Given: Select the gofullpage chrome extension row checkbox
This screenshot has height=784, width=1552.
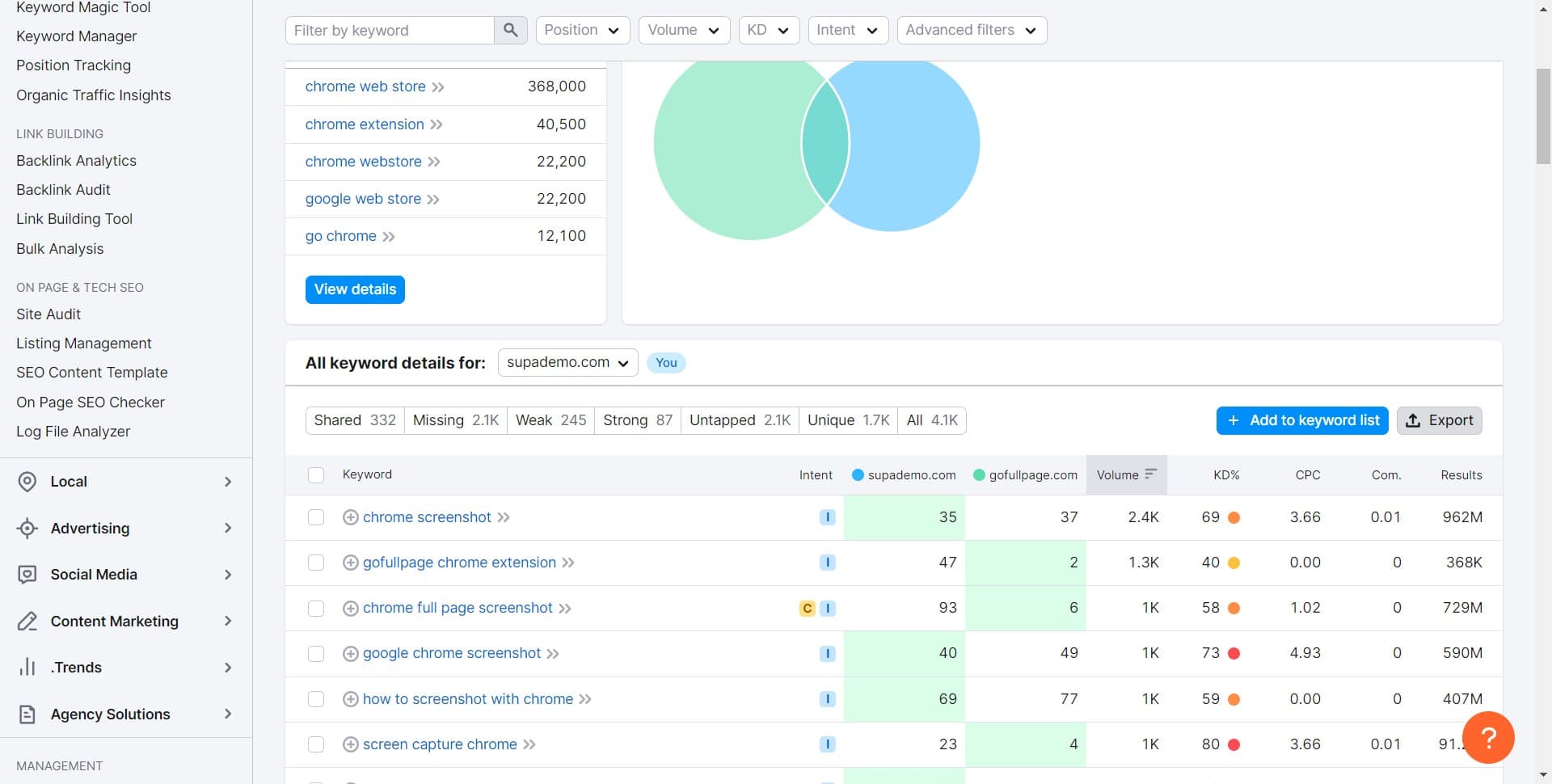Looking at the screenshot, I should [316, 563].
